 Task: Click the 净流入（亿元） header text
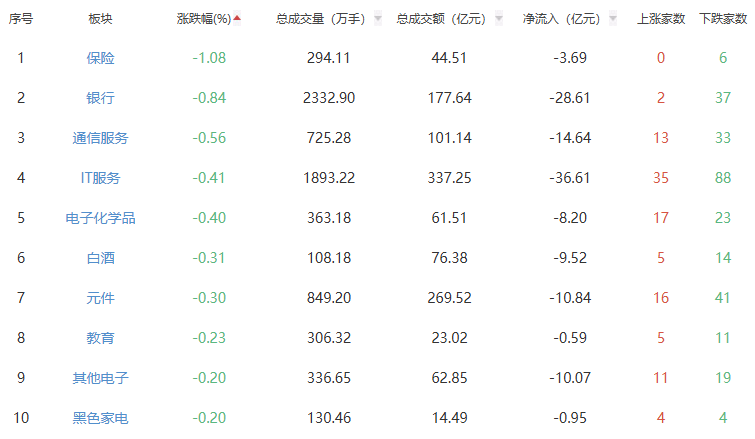(x=561, y=18)
